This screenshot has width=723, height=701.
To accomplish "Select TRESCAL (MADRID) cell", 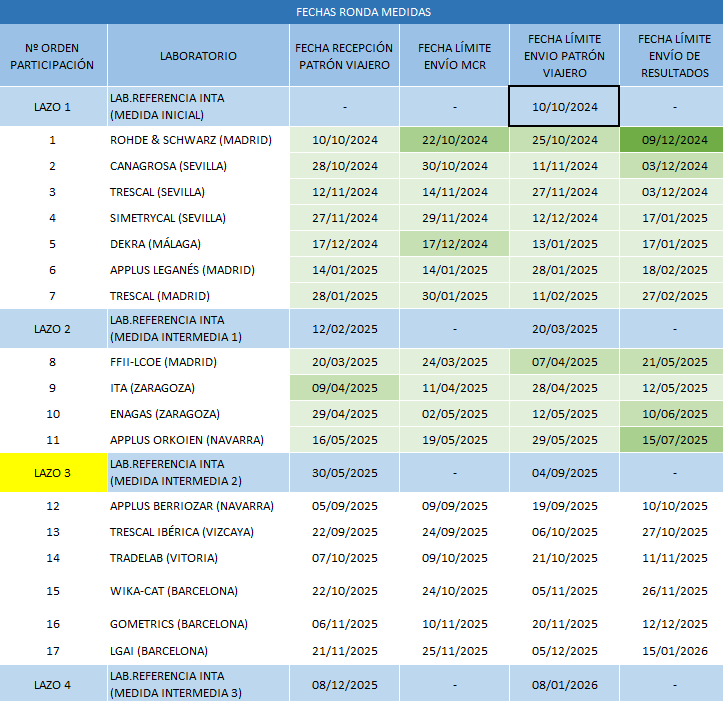I will click(198, 296).
